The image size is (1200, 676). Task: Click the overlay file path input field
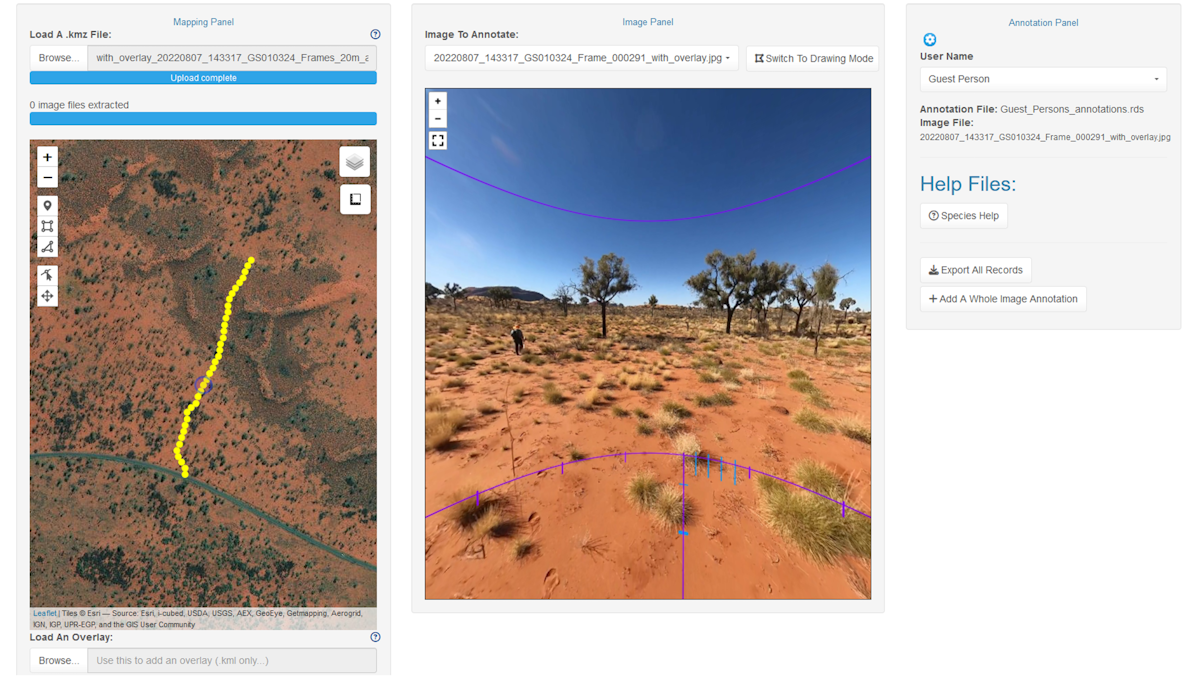point(232,660)
